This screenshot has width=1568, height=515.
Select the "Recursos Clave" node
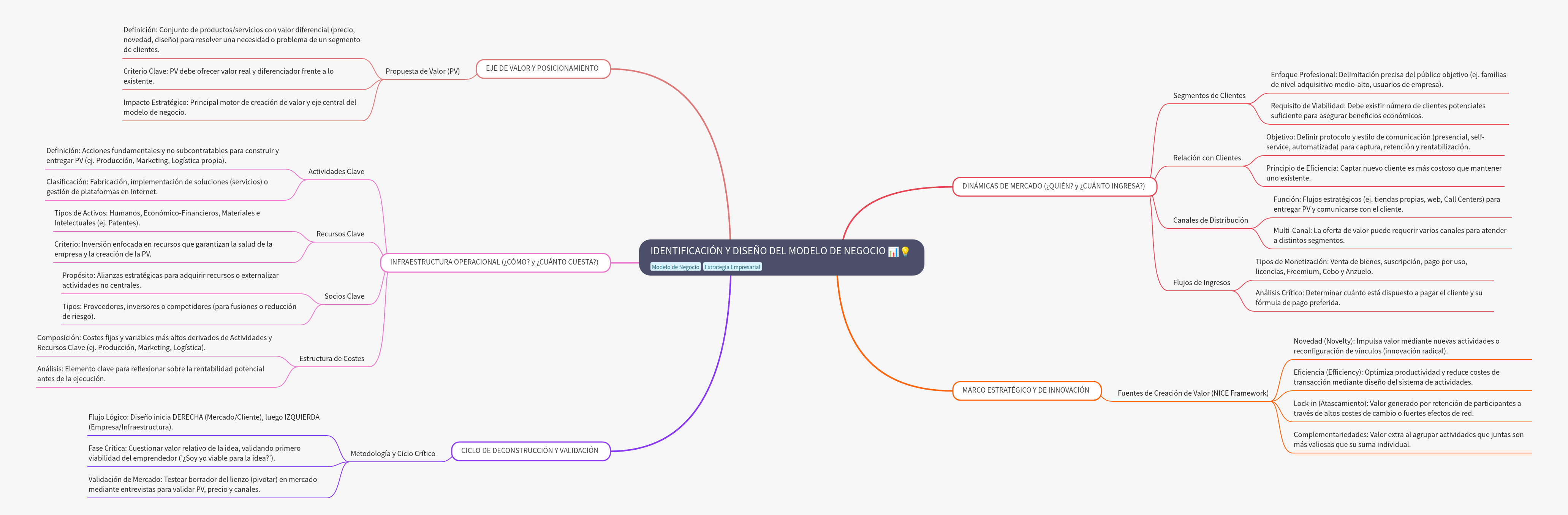click(340, 234)
